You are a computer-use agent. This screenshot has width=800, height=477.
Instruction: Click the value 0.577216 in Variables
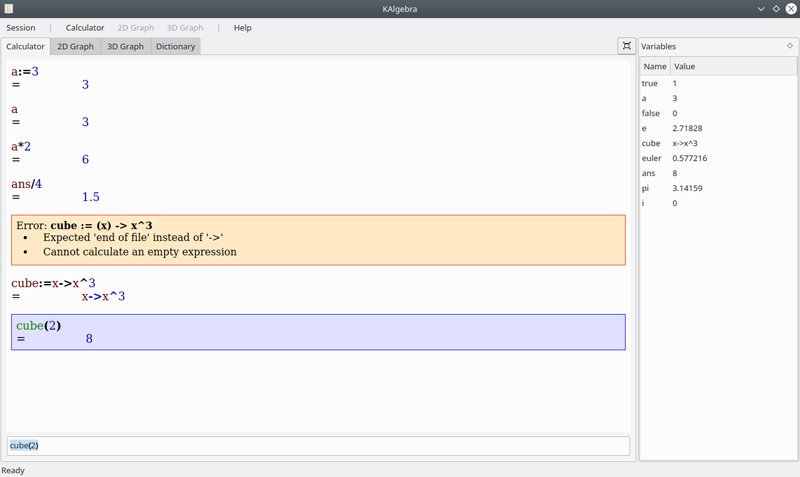[x=690, y=158]
